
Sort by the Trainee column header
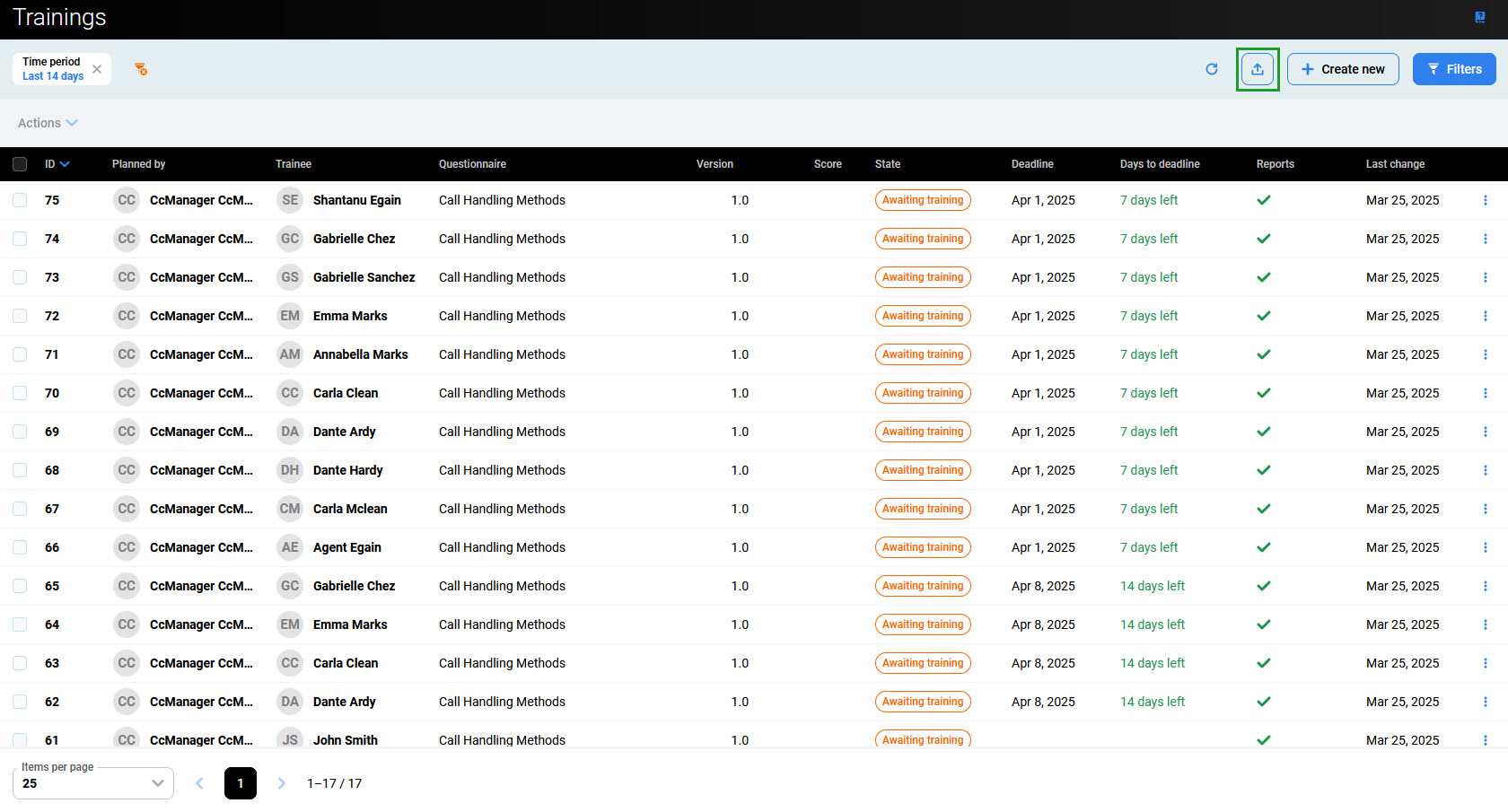click(293, 164)
